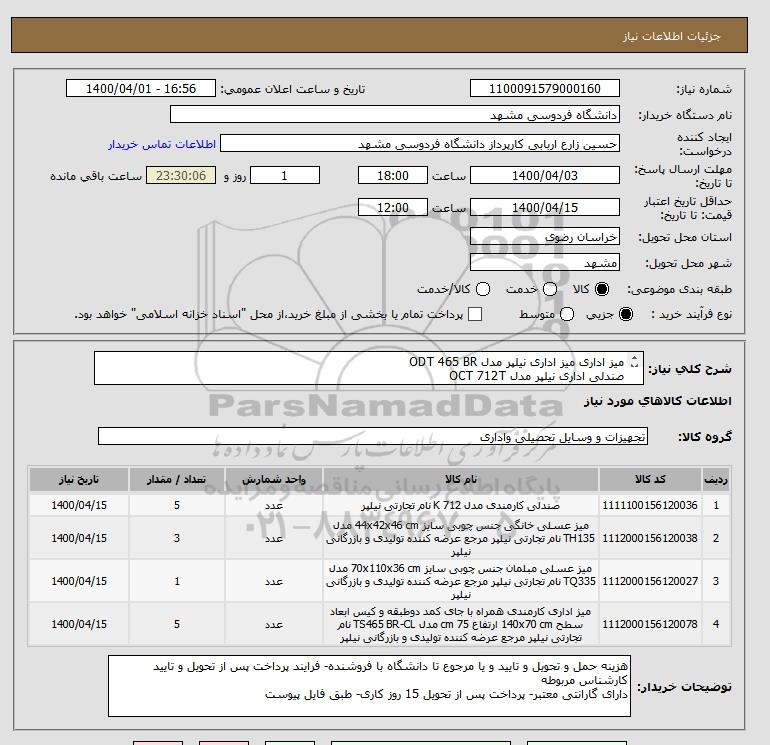Image resolution: width=770 pixels, height=745 pixels.
Task: Click the need number field 1100091579000160
Action: [545, 88]
